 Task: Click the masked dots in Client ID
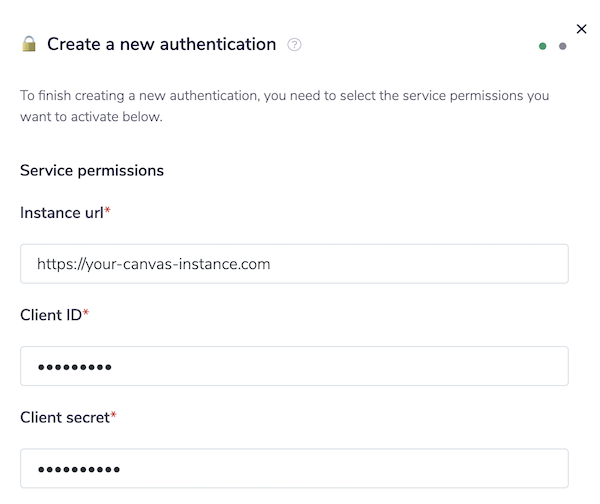pos(74,367)
